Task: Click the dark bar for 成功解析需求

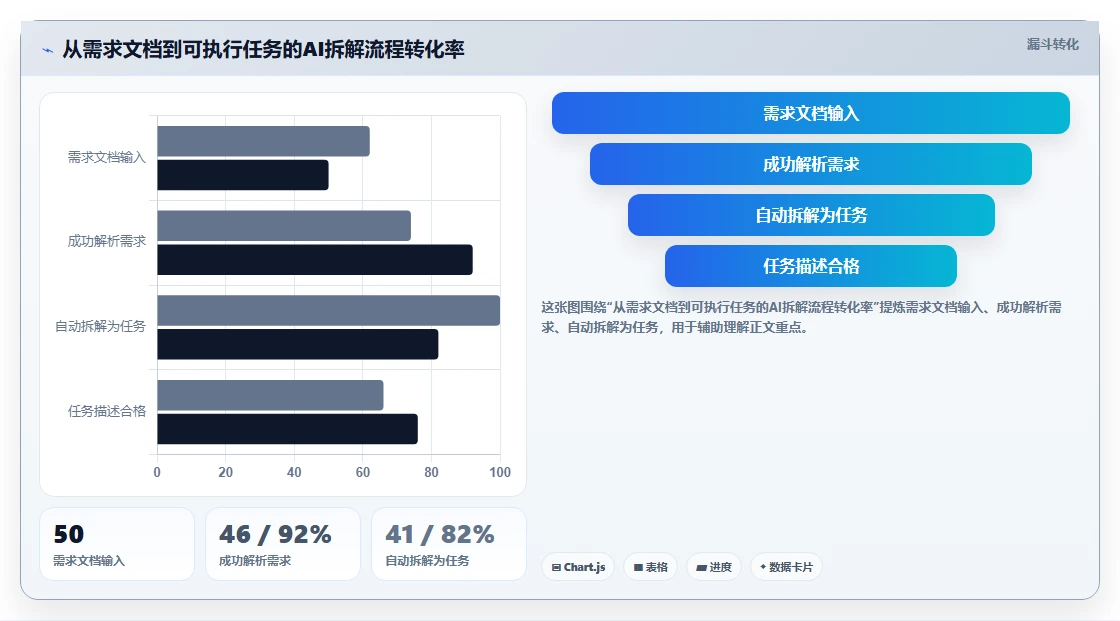Action: point(315,259)
